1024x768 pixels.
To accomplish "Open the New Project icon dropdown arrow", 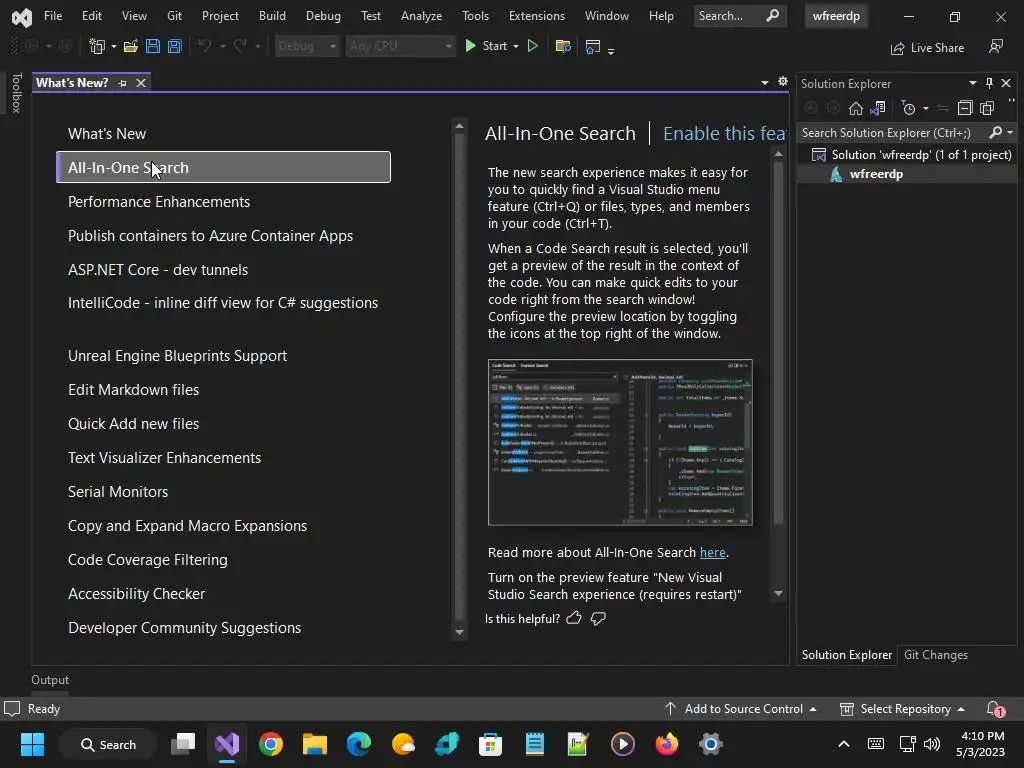I will pyautogui.click(x=114, y=46).
